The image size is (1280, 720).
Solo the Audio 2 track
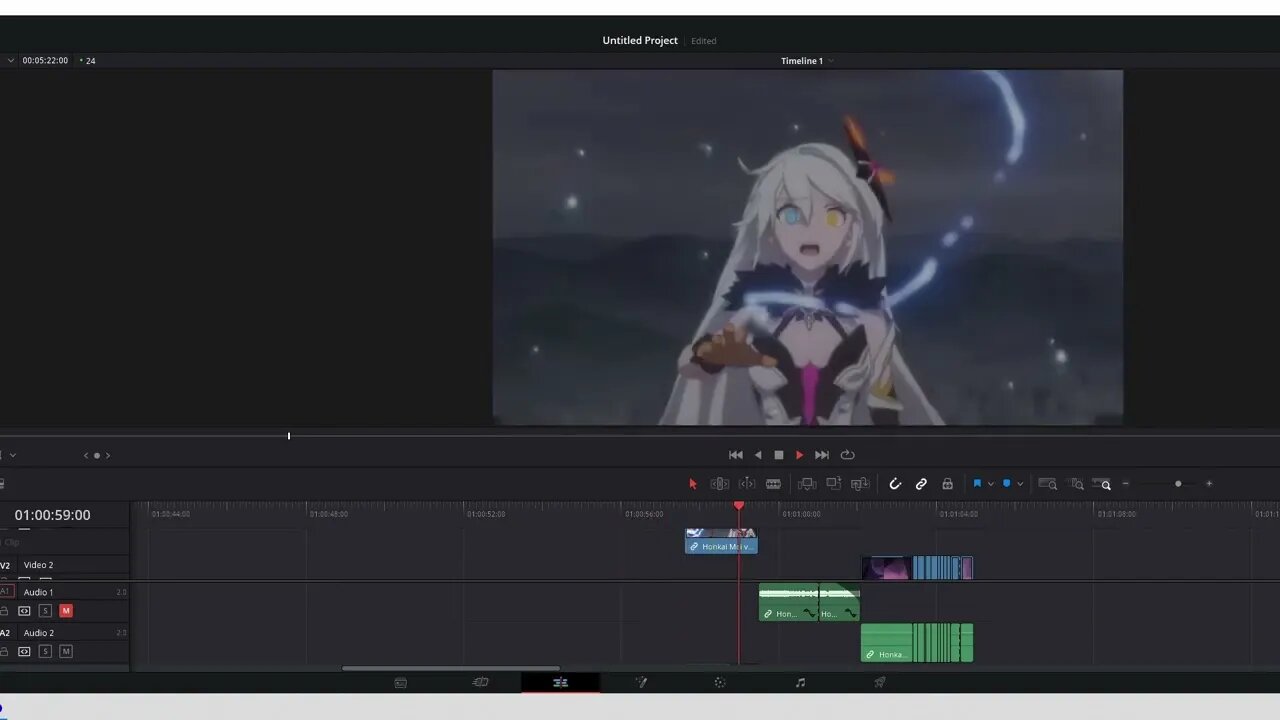click(x=45, y=652)
